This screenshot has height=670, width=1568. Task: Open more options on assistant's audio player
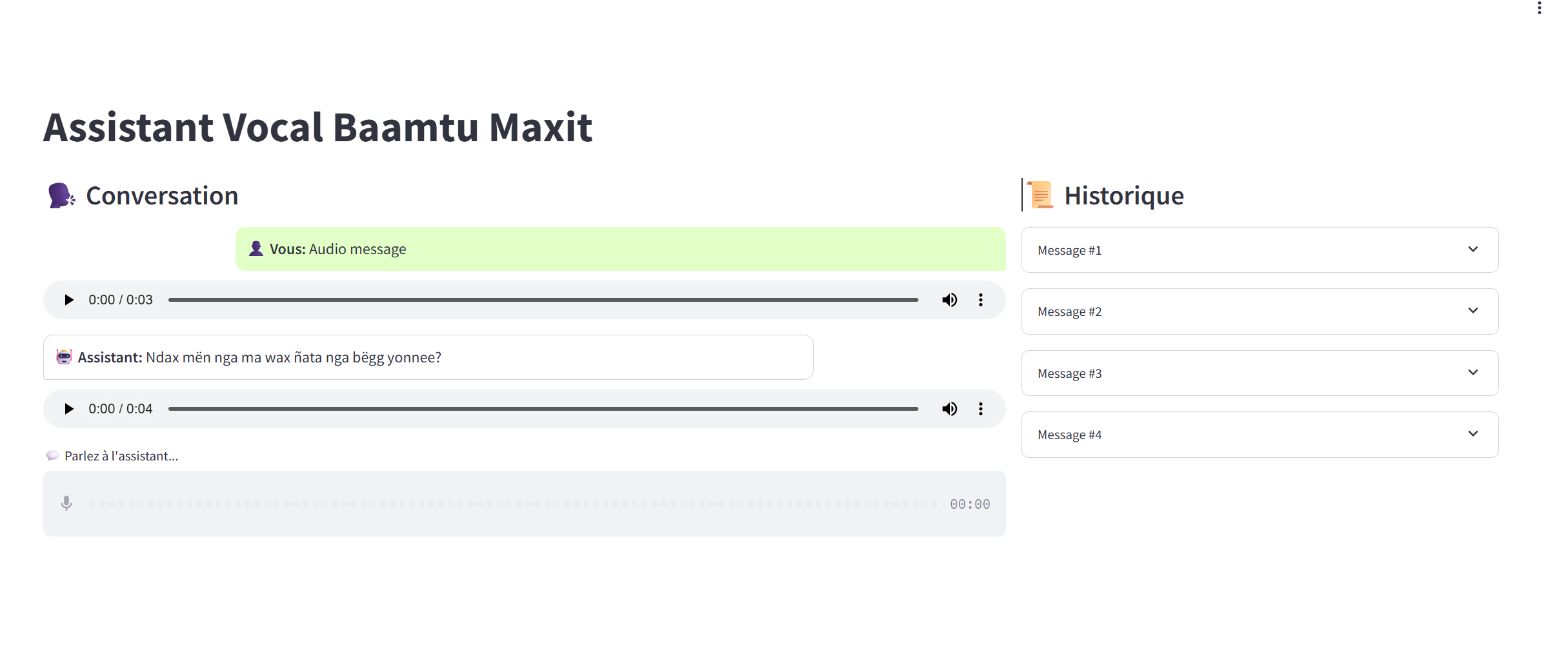click(x=981, y=409)
